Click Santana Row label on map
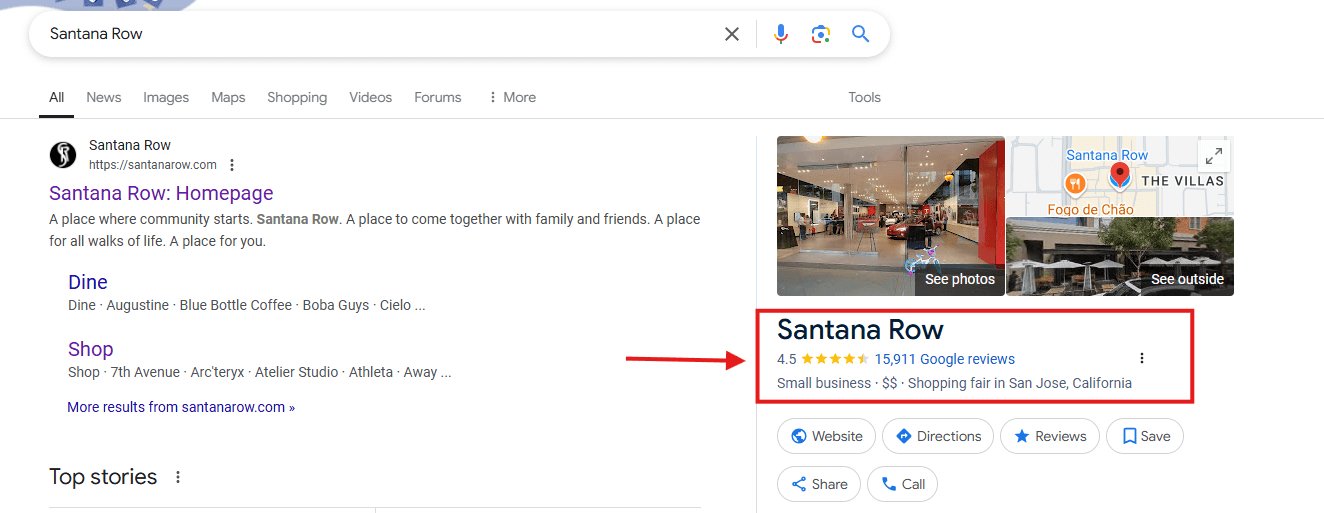This screenshot has width=1324, height=513. pos(1107,155)
